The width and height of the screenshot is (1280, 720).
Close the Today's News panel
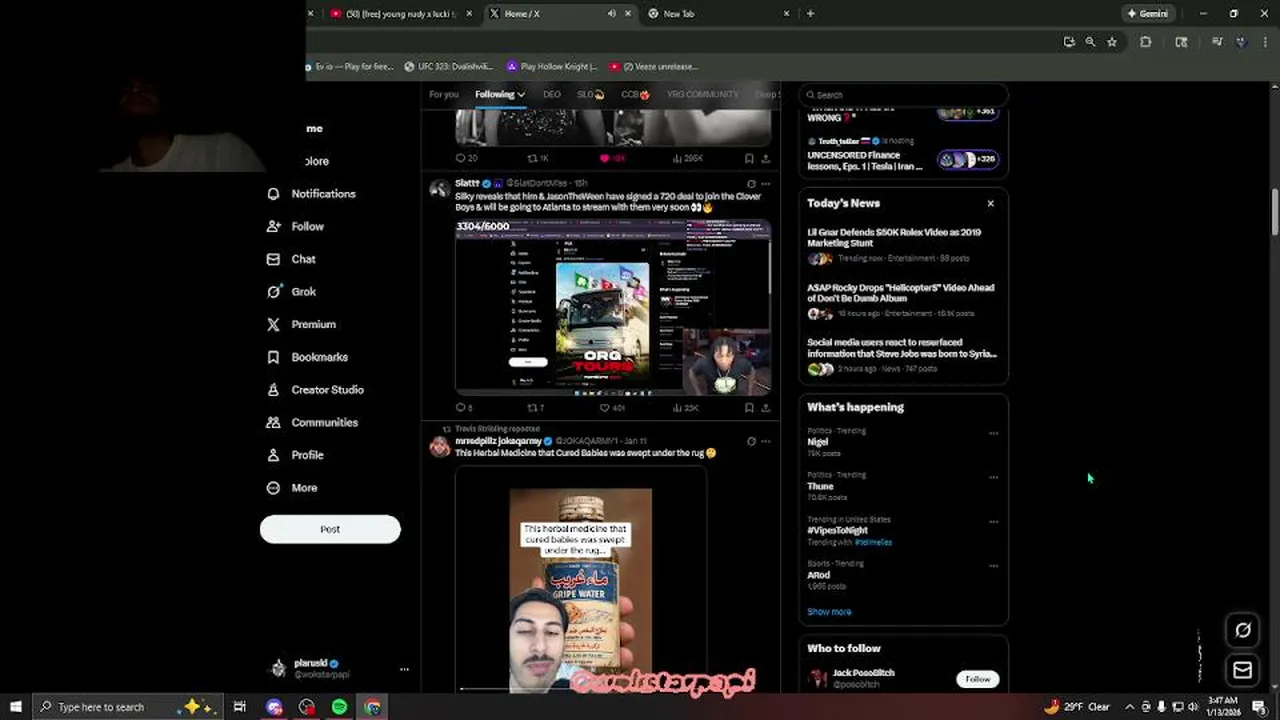coord(991,204)
